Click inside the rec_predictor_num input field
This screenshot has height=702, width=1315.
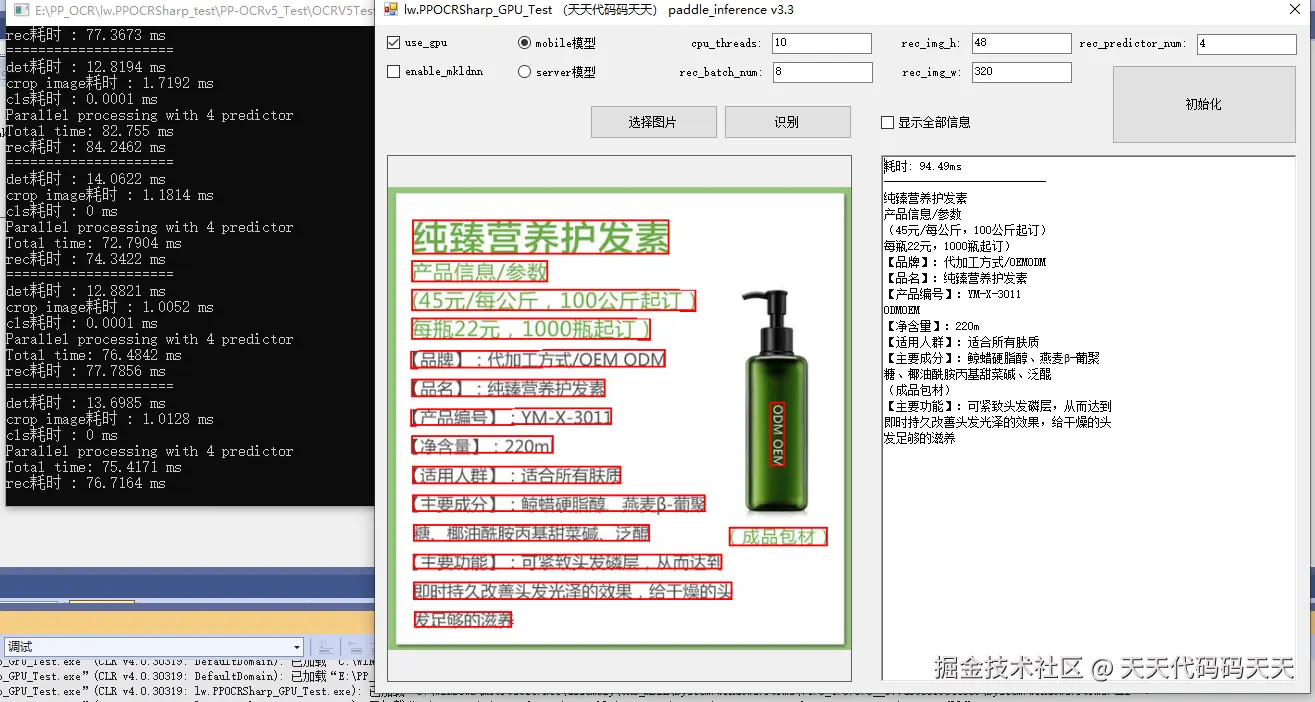1246,42
